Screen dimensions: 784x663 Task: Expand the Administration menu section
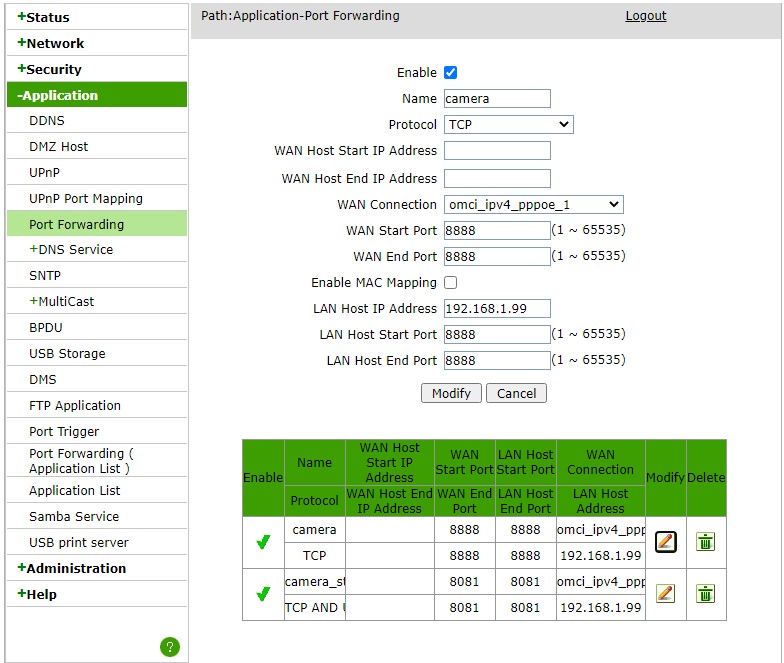[97, 568]
